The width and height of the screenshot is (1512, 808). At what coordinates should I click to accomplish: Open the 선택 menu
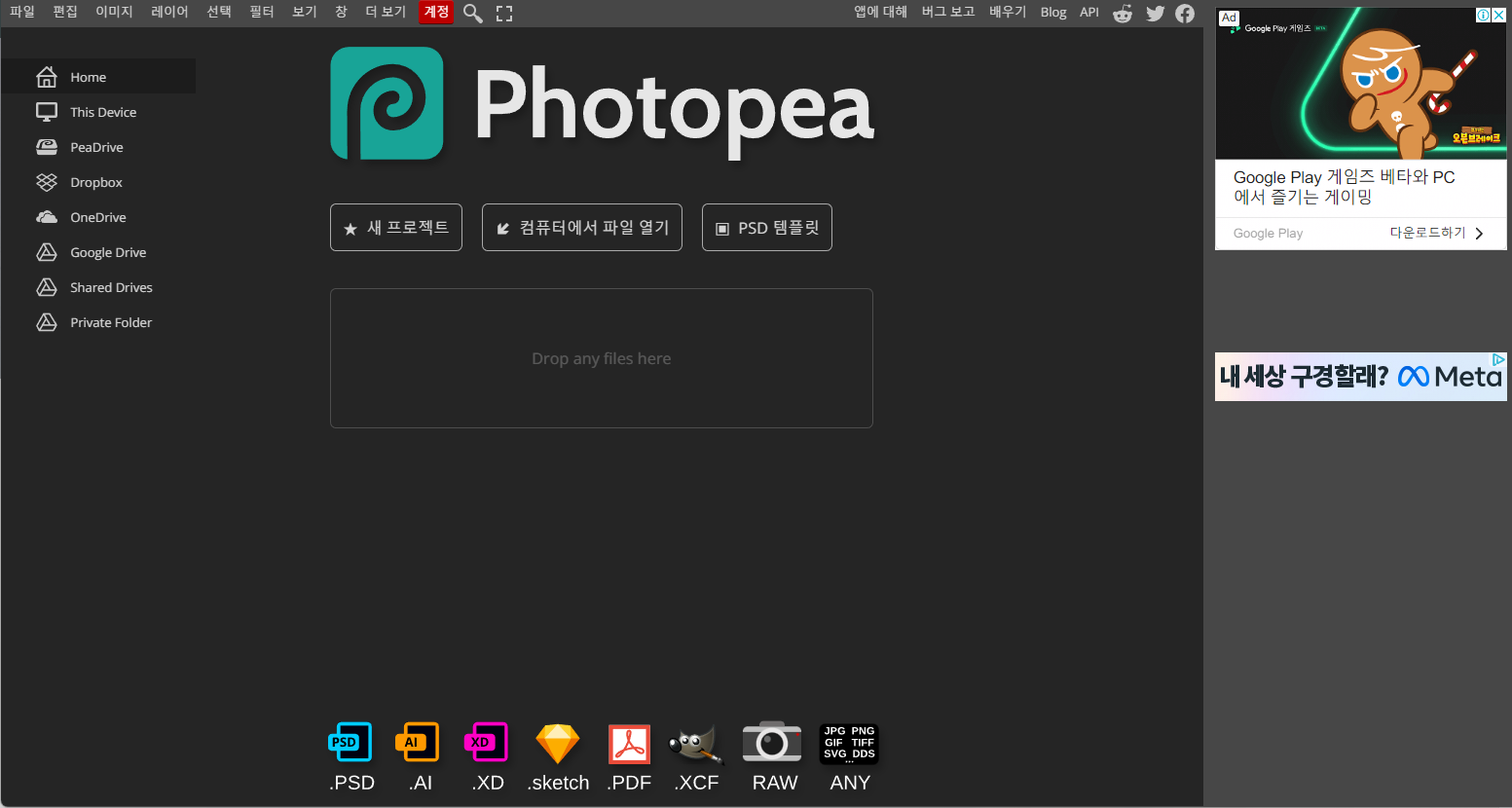(219, 12)
